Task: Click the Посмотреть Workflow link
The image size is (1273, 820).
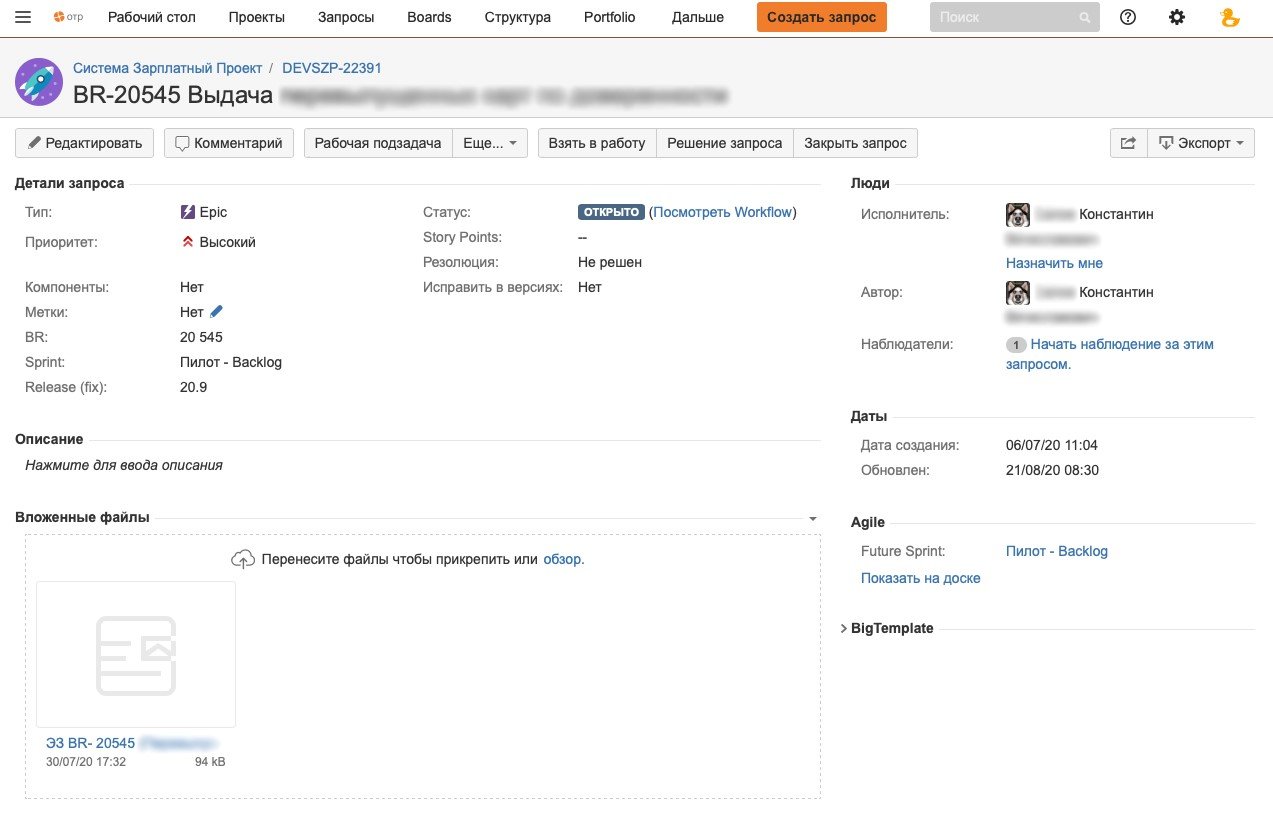Action: point(723,212)
